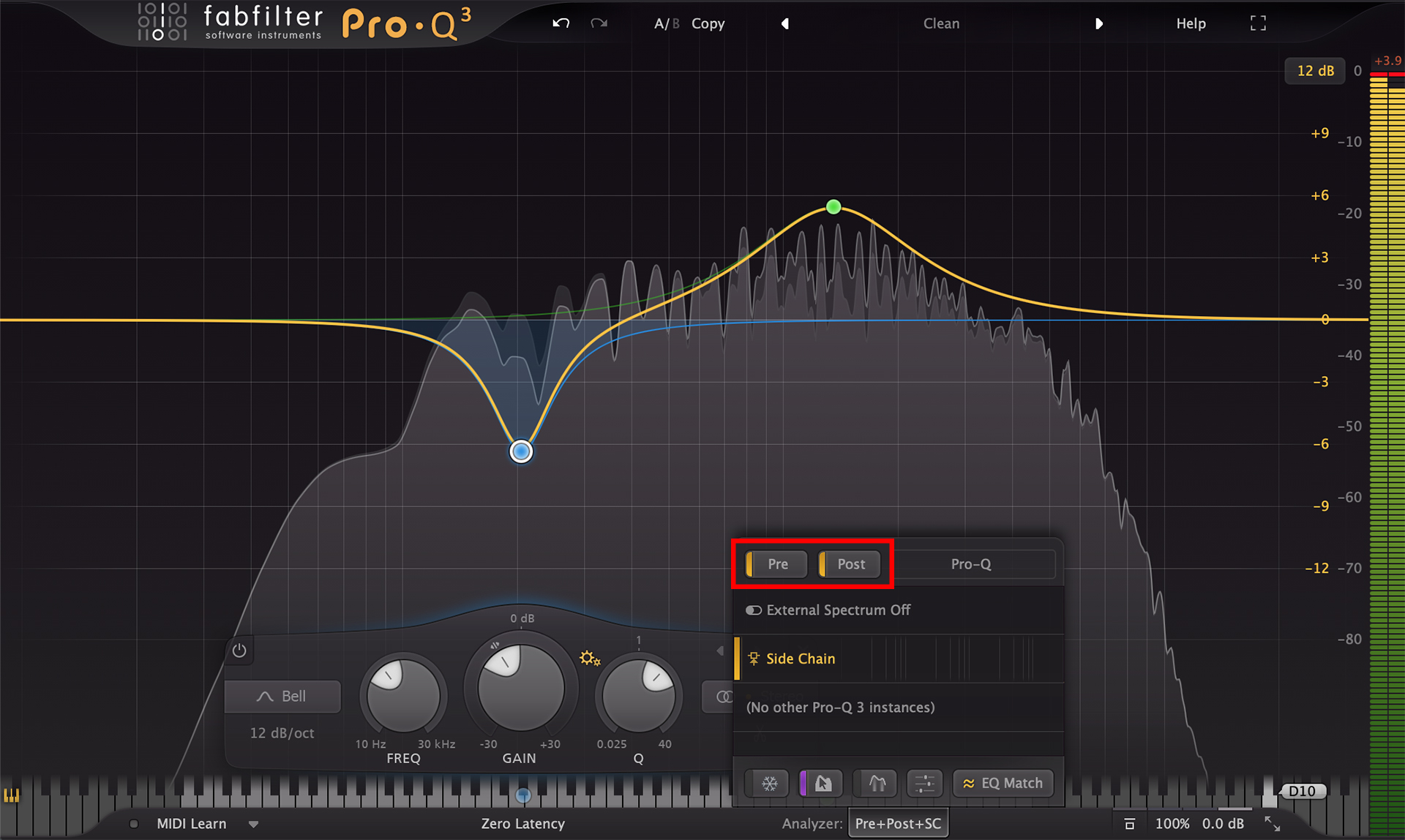Click the 0.0 dB output gain value
The image size is (1405, 840).
click(x=1223, y=824)
